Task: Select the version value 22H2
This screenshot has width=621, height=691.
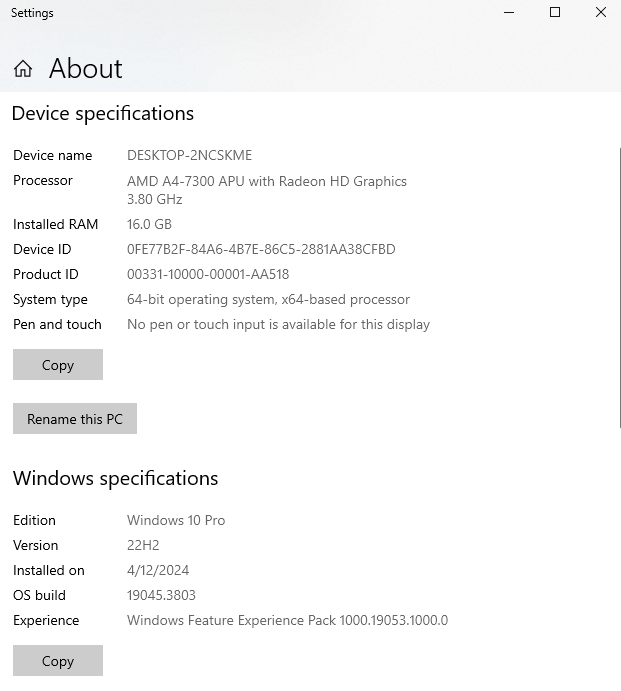Action: [143, 546]
